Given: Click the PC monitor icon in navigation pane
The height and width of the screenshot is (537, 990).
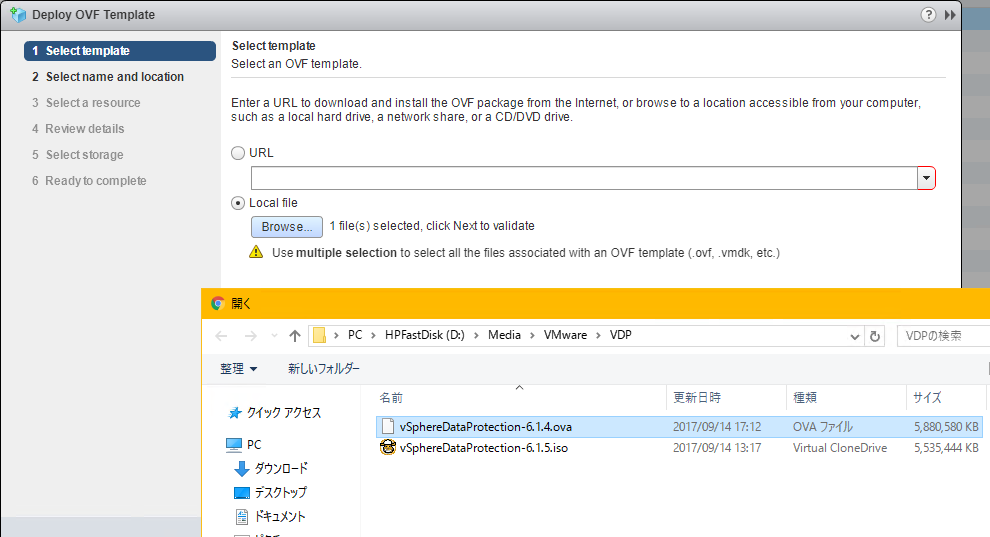Looking at the screenshot, I should click(x=234, y=445).
